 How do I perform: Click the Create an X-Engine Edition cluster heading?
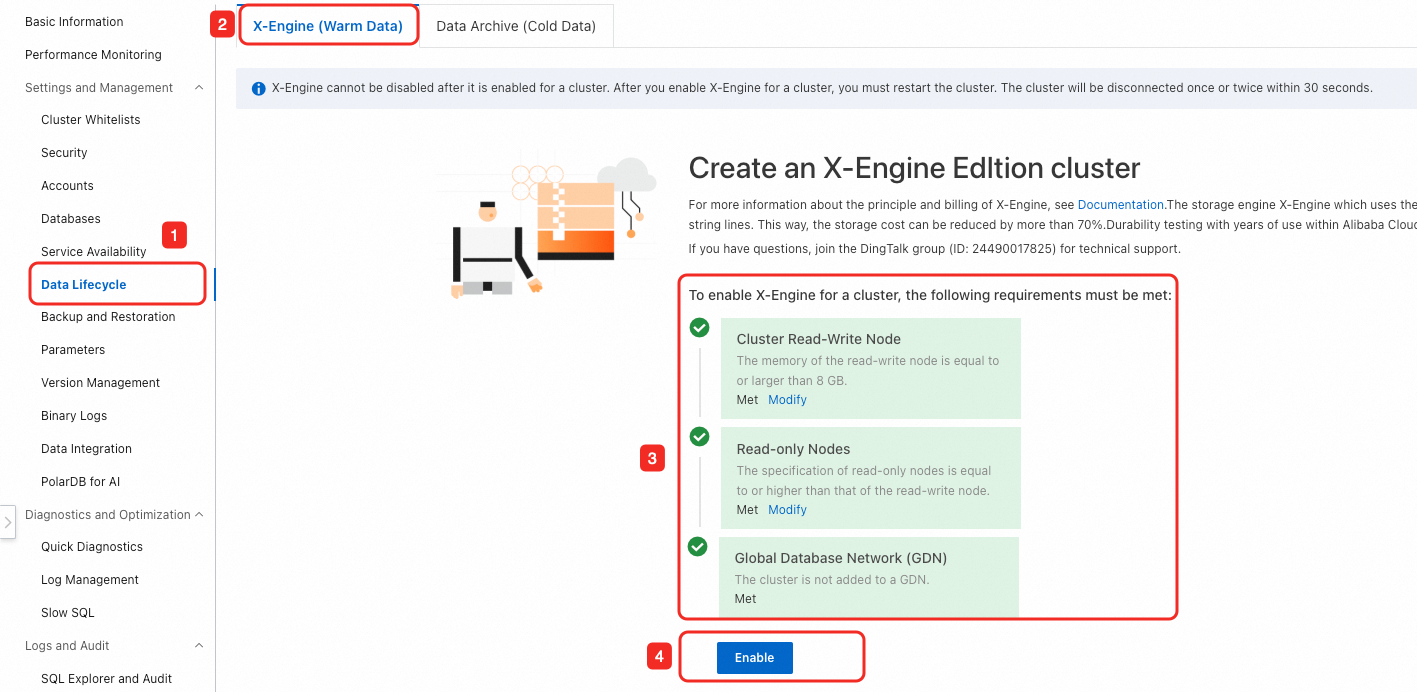914,168
